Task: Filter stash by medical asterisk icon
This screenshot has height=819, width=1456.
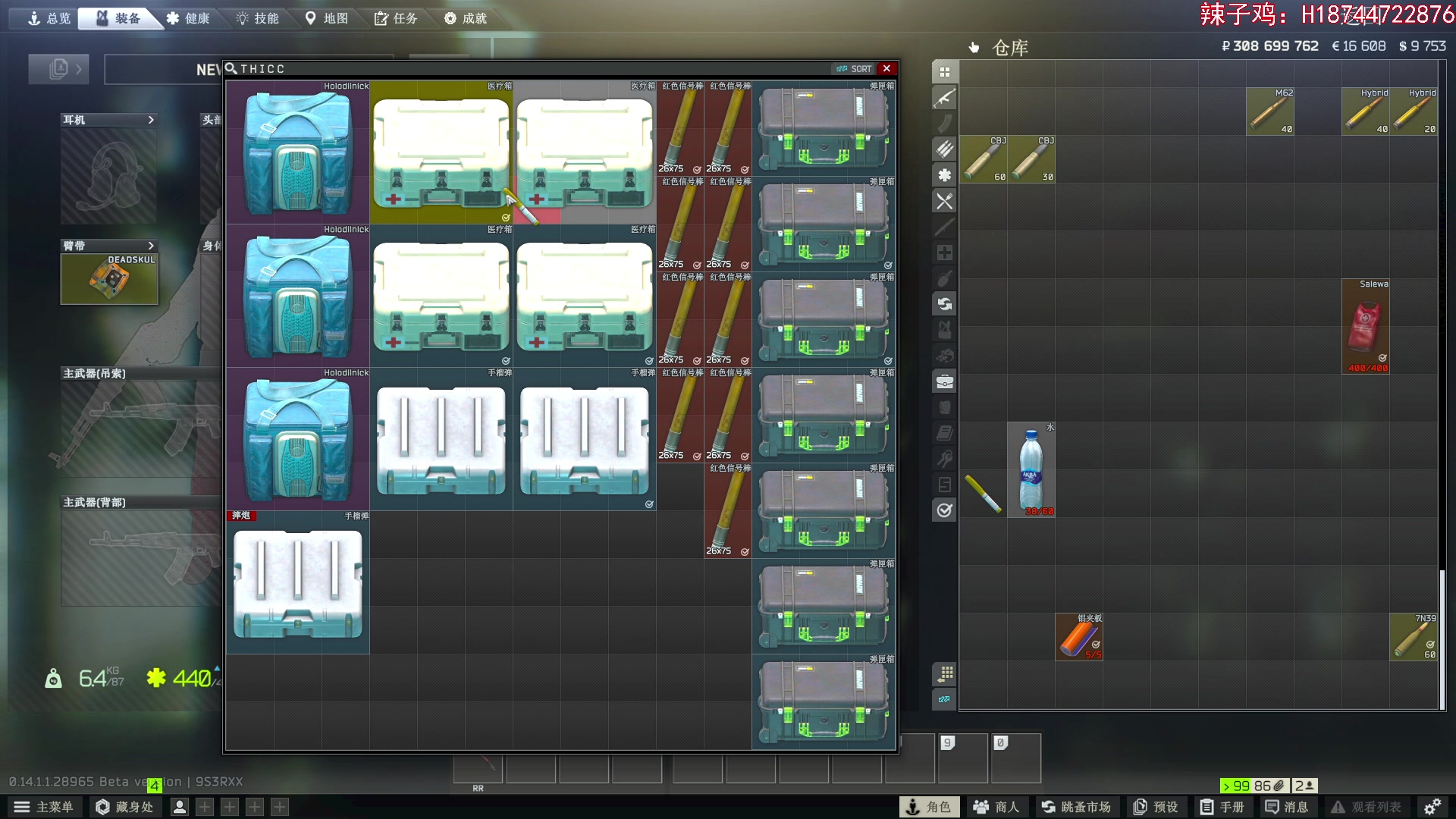Action: click(944, 175)
